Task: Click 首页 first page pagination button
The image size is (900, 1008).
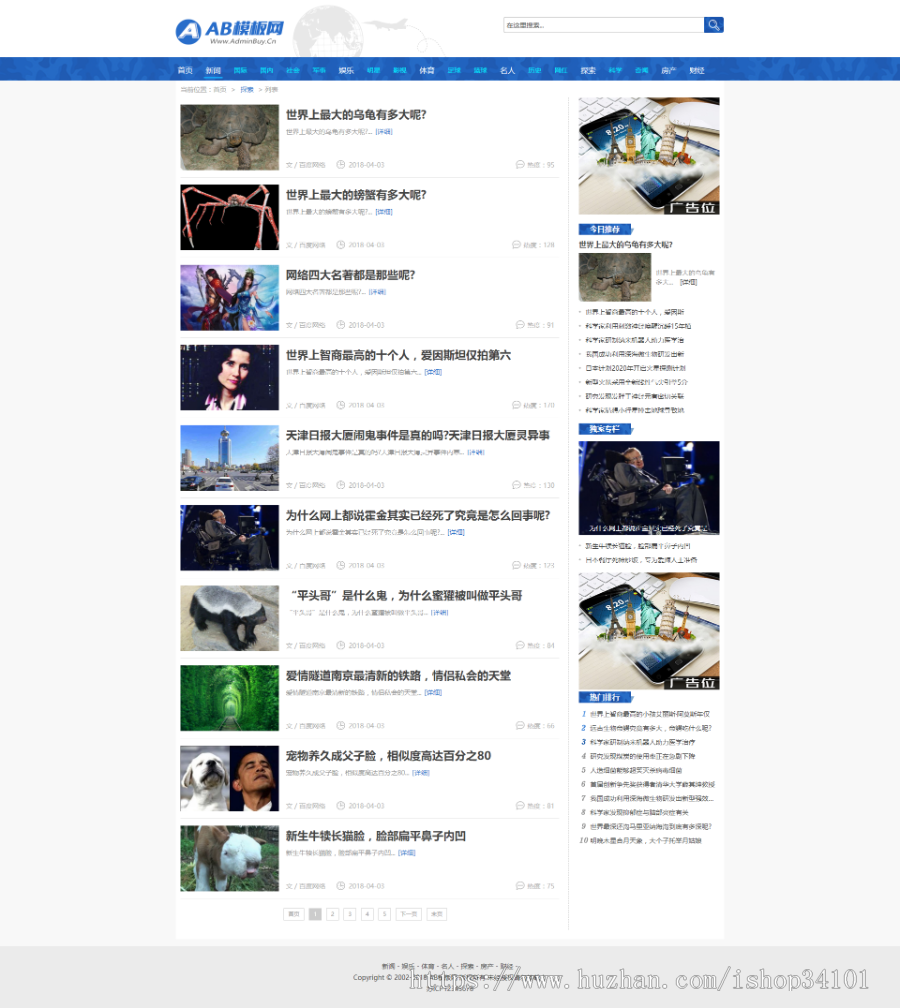Action: coord(294,914)
